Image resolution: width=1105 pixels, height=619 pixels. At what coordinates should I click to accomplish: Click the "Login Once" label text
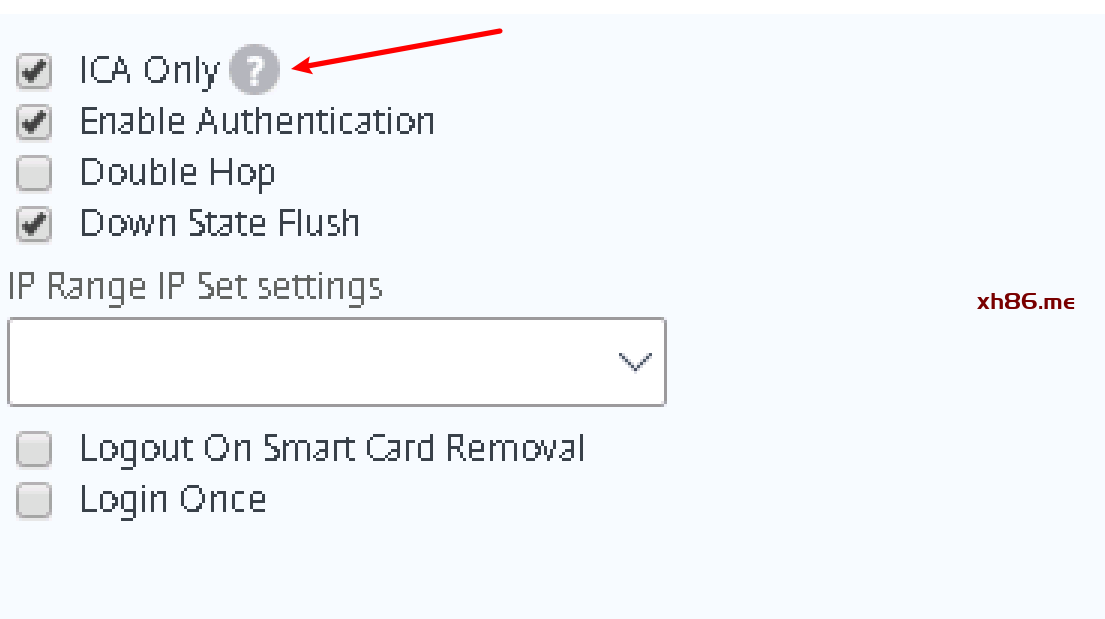pos(173,499)
